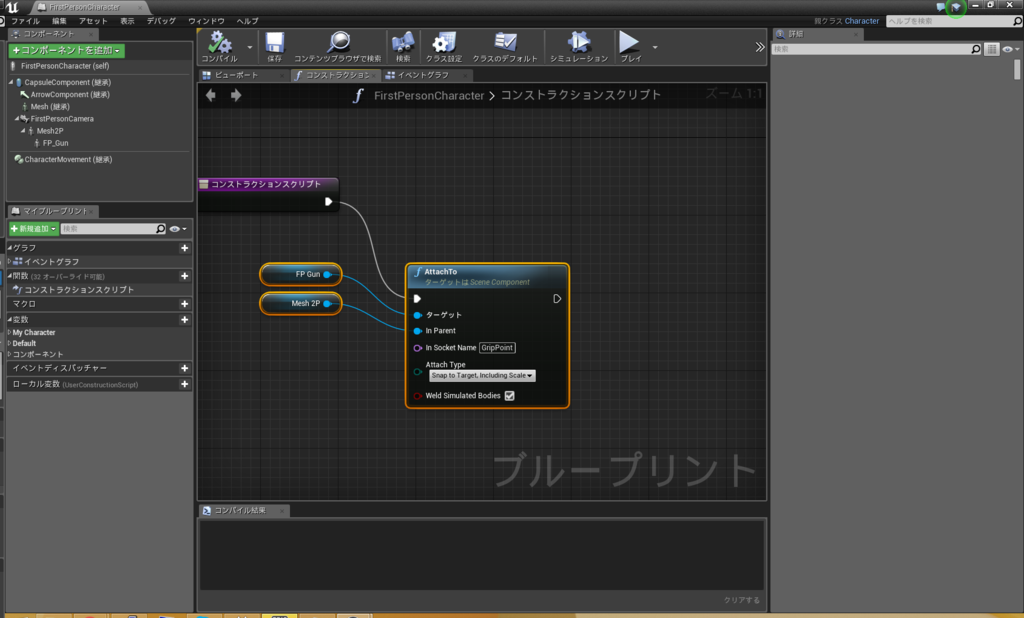Edit In Socket Name GripPoint field
Screen dimensions: 1024x618
click(x=497, y=348)
